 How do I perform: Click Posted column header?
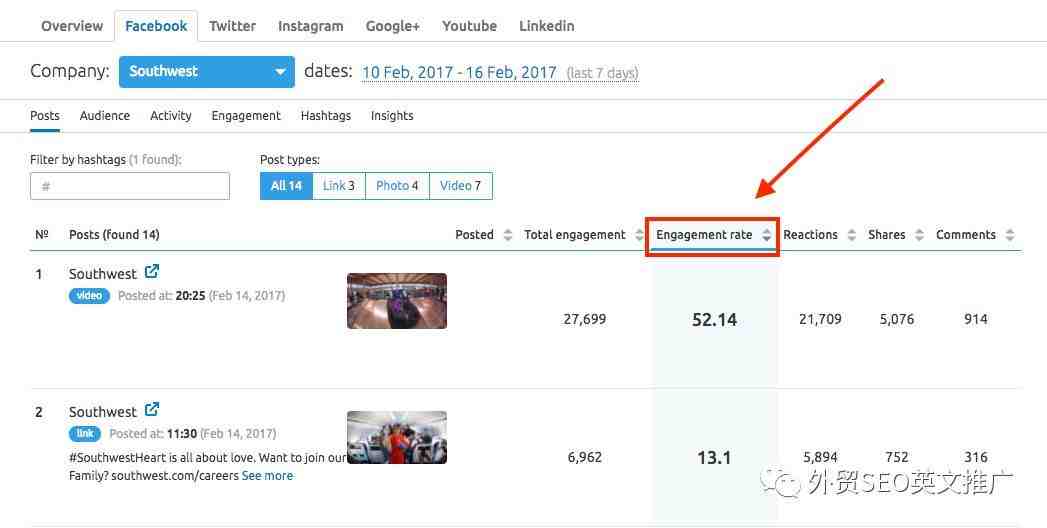475,235
